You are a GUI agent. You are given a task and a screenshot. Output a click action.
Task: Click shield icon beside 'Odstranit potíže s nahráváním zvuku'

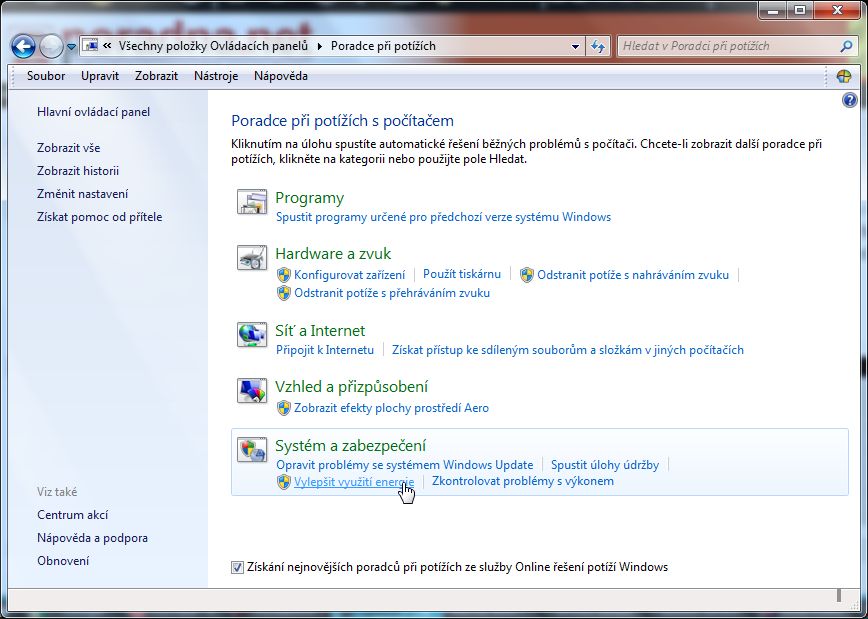(526, 275)
